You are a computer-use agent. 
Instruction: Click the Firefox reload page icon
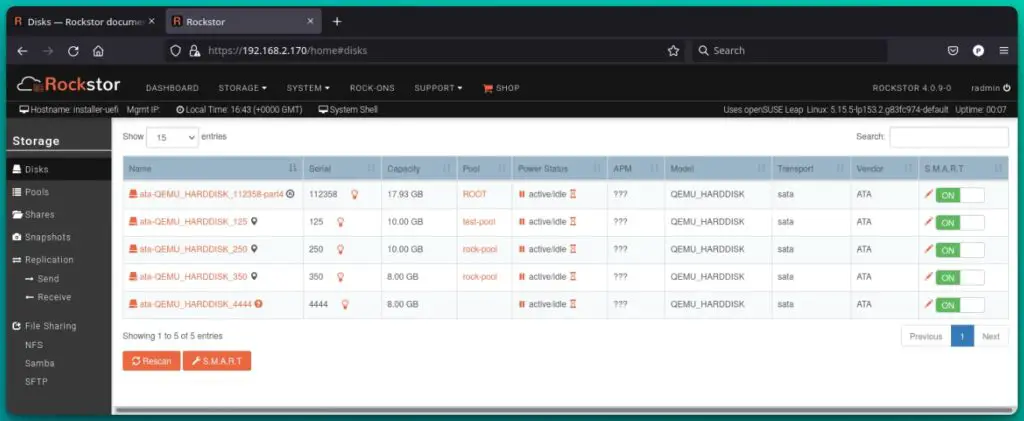71,50
